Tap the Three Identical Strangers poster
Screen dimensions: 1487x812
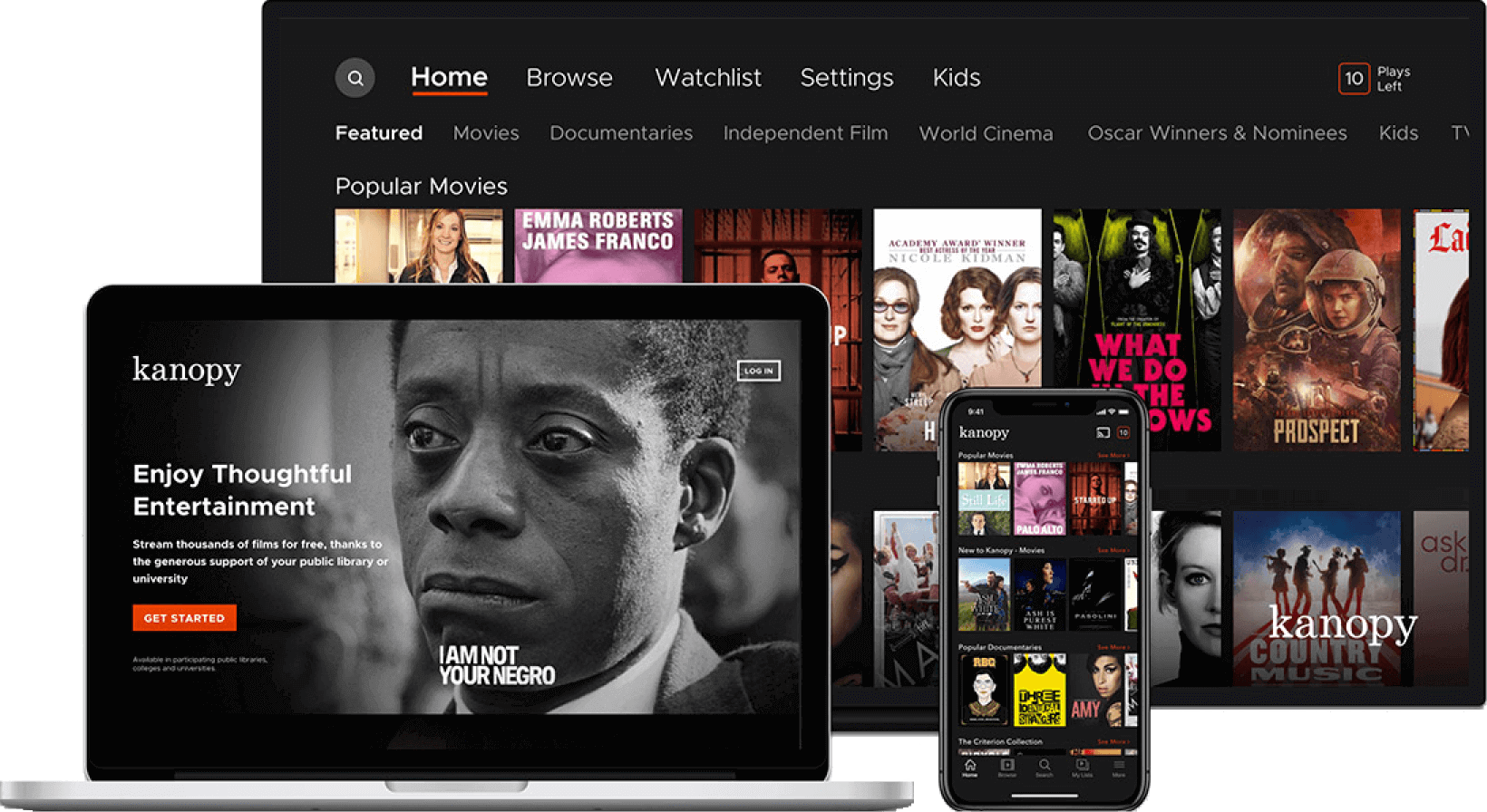pos(1040,691)
